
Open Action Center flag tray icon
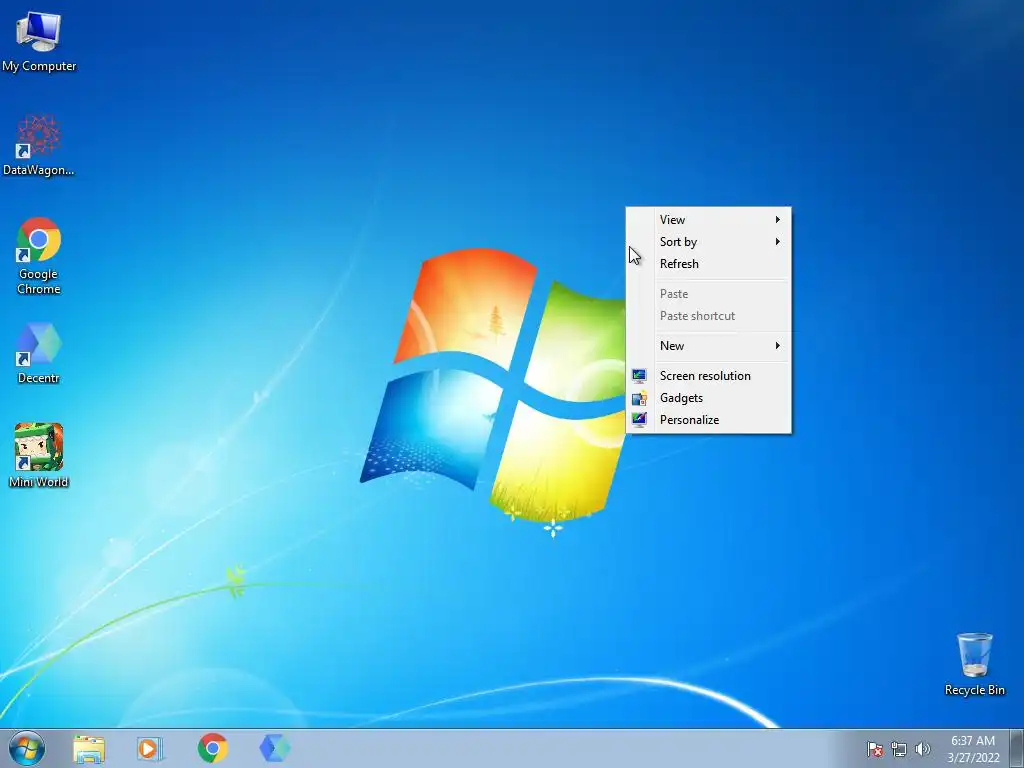coord(874,749)
